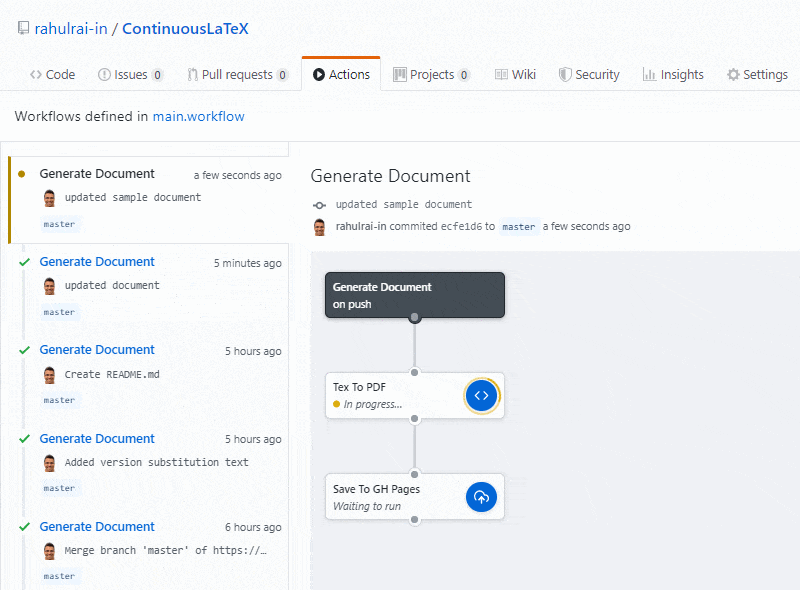Click the avatar beside 'Merge branch master'
This screenshot has height=590, width=800.
[49, 551]
